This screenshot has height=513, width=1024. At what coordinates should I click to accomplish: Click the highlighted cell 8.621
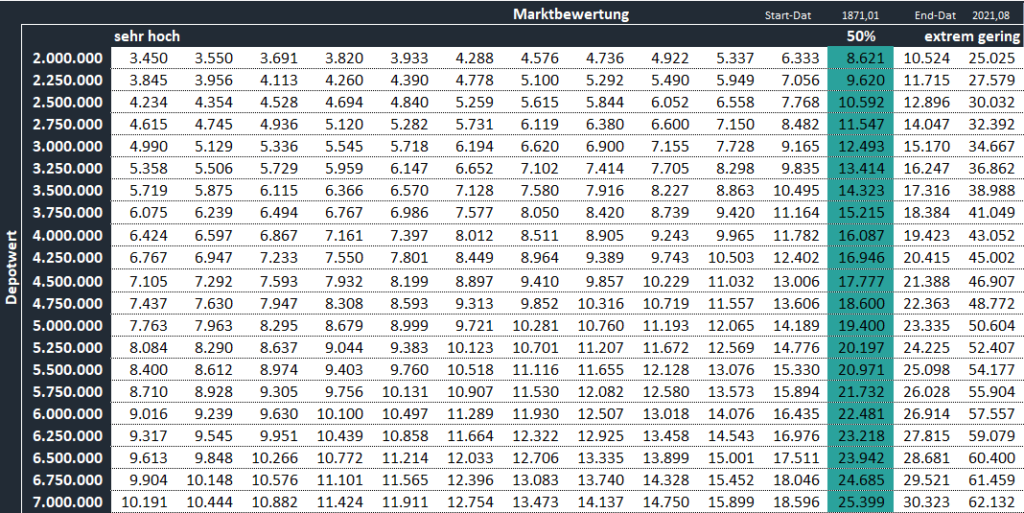(x=865, y=59)
